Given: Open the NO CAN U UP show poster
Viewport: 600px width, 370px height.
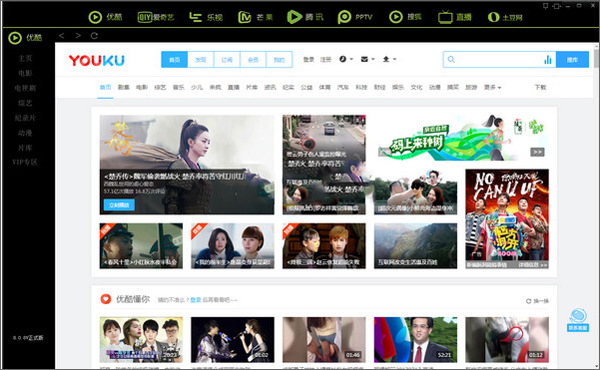Looking at the screenshot, I should 507,218.
